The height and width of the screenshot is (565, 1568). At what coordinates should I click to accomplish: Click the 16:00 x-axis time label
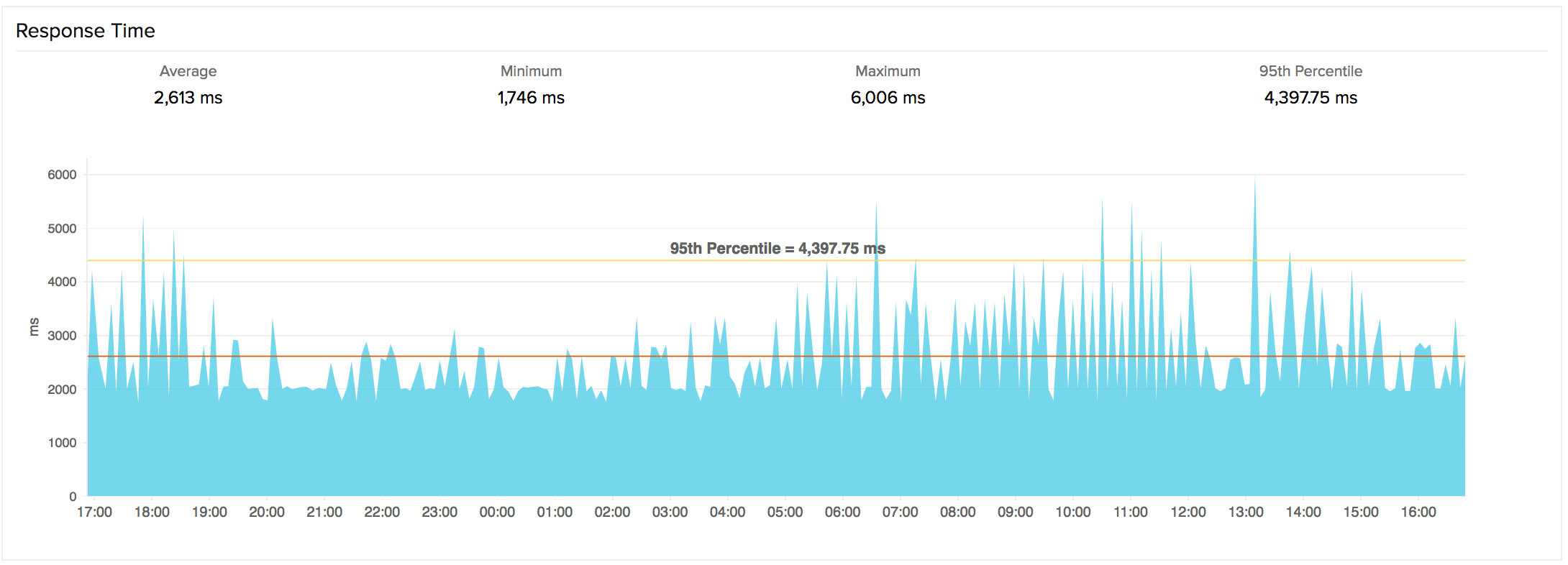[1418, 513]
